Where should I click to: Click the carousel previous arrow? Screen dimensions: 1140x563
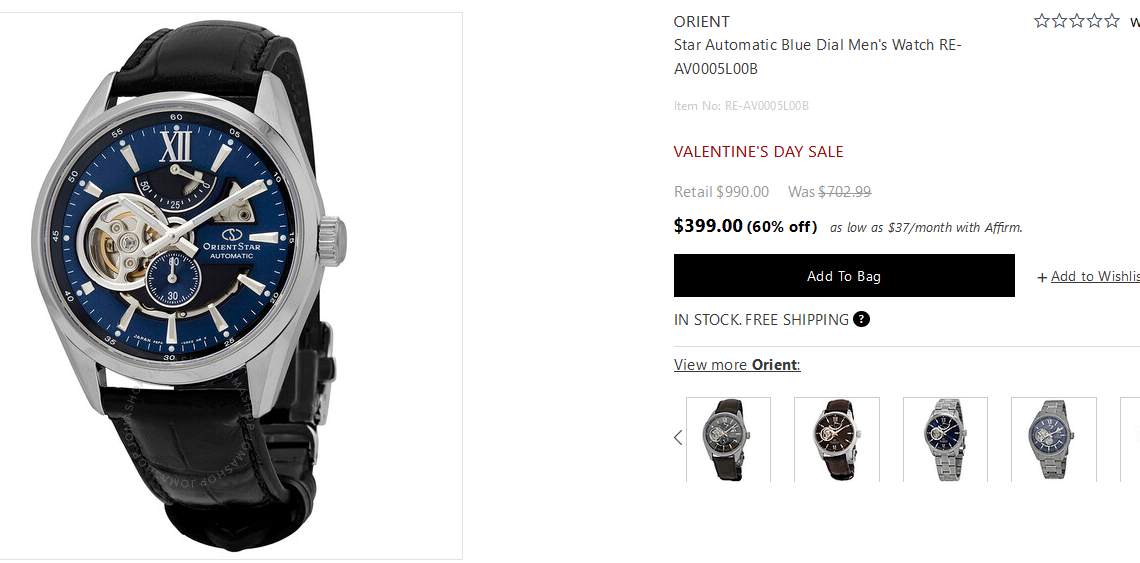(x=678, y=437)
